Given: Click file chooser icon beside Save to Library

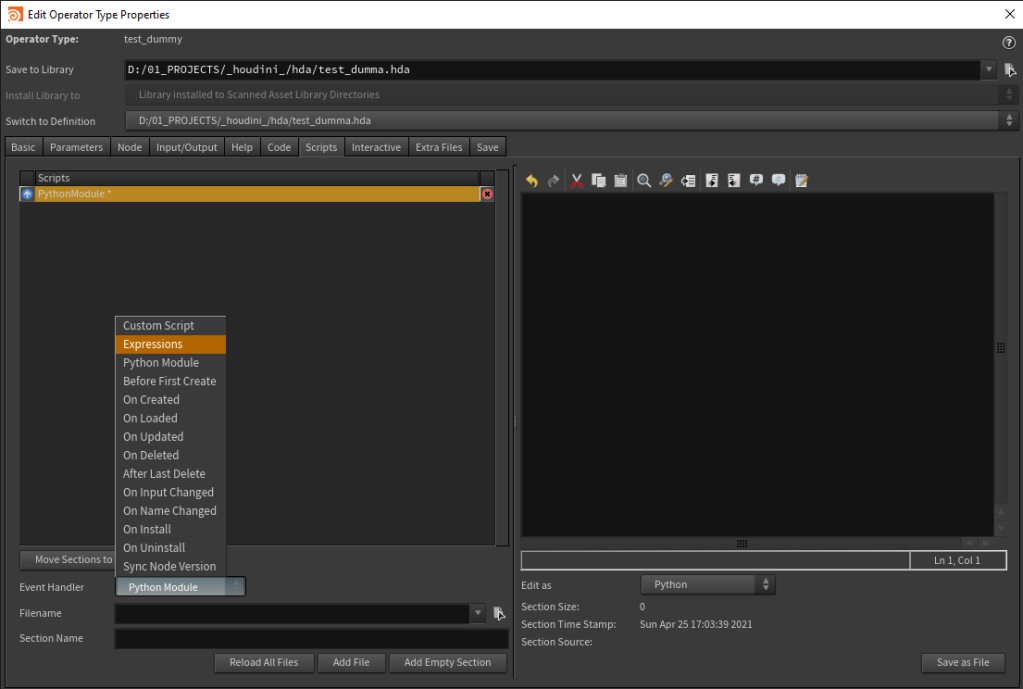Looking at the screenshot, I should point(1010,70).
